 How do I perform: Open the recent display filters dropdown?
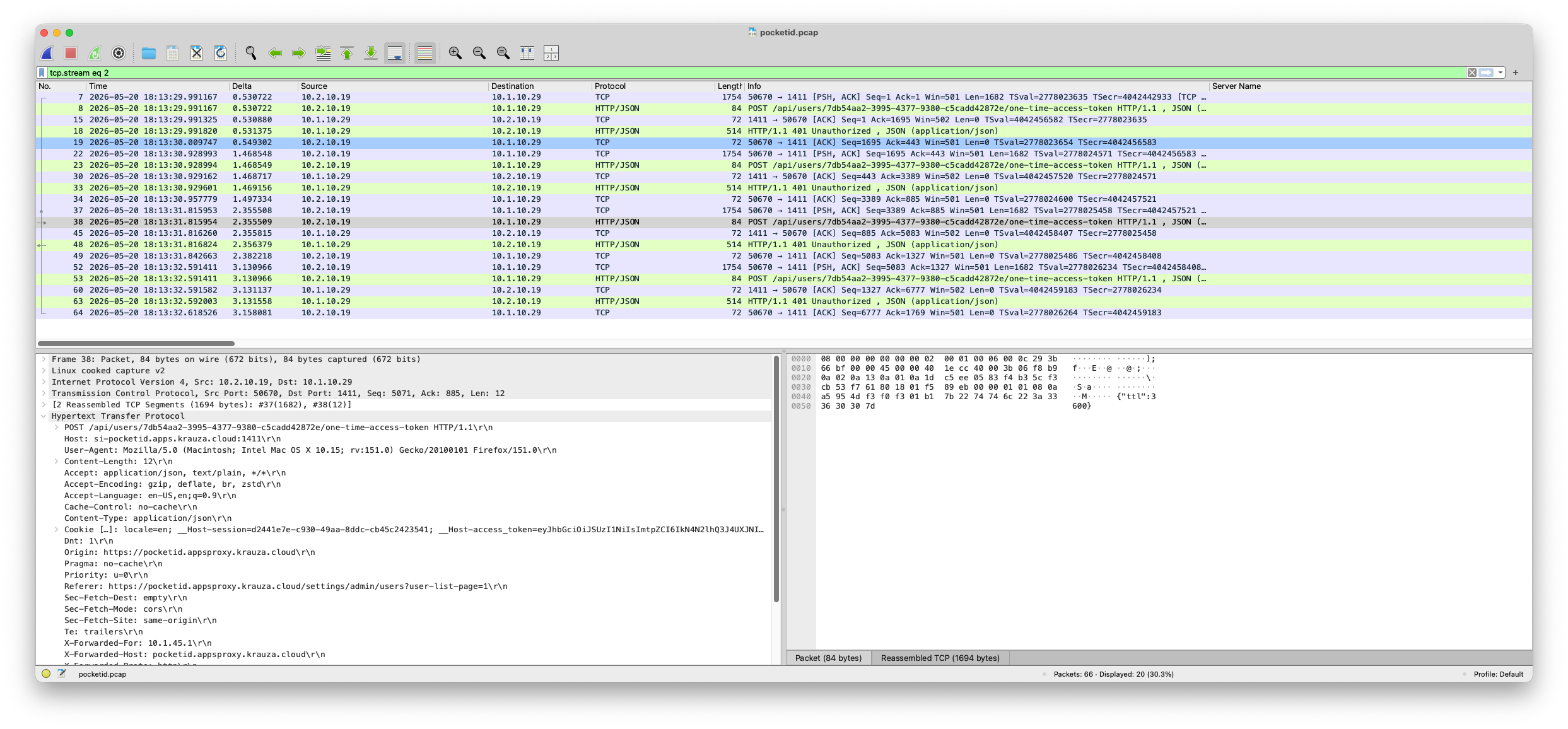click(1501, 73)
